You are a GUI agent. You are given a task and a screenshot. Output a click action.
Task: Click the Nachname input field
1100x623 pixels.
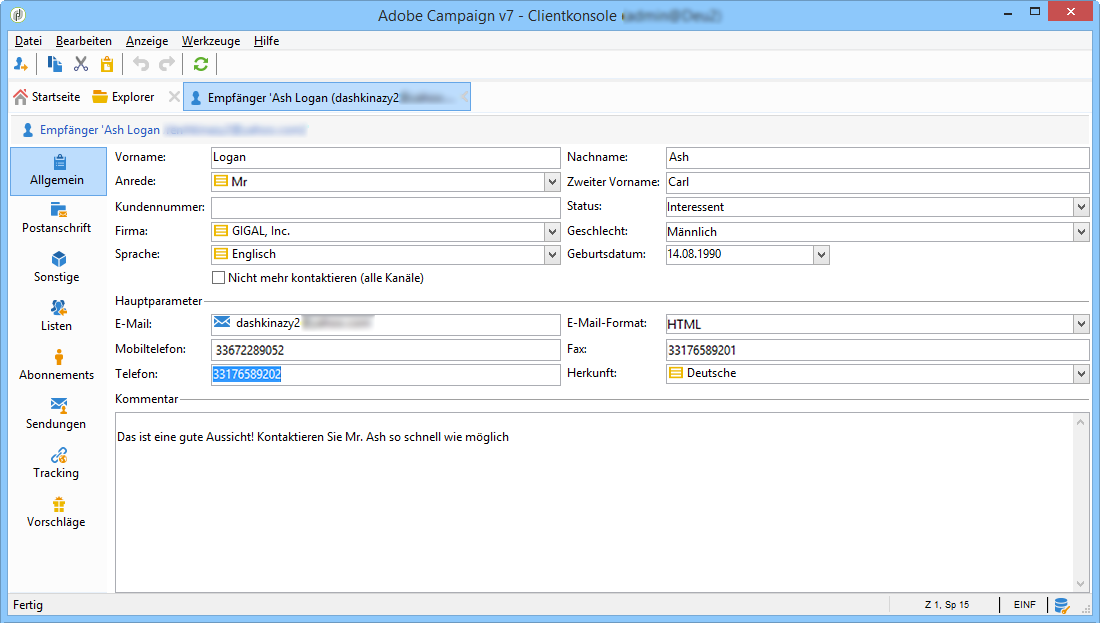pos(877,158)
